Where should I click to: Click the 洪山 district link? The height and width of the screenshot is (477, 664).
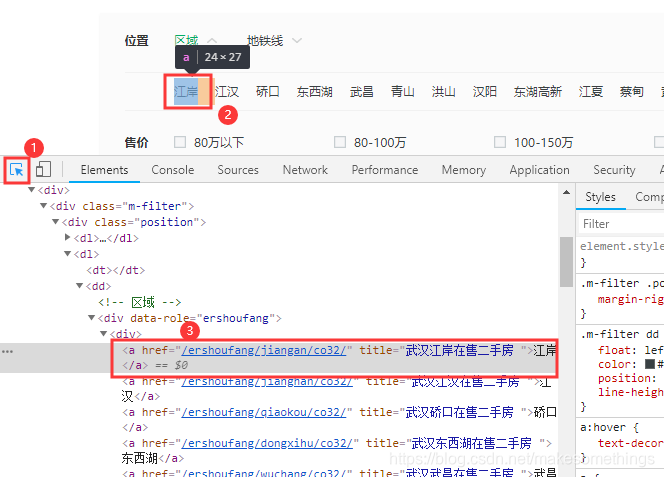click(443, 92)
